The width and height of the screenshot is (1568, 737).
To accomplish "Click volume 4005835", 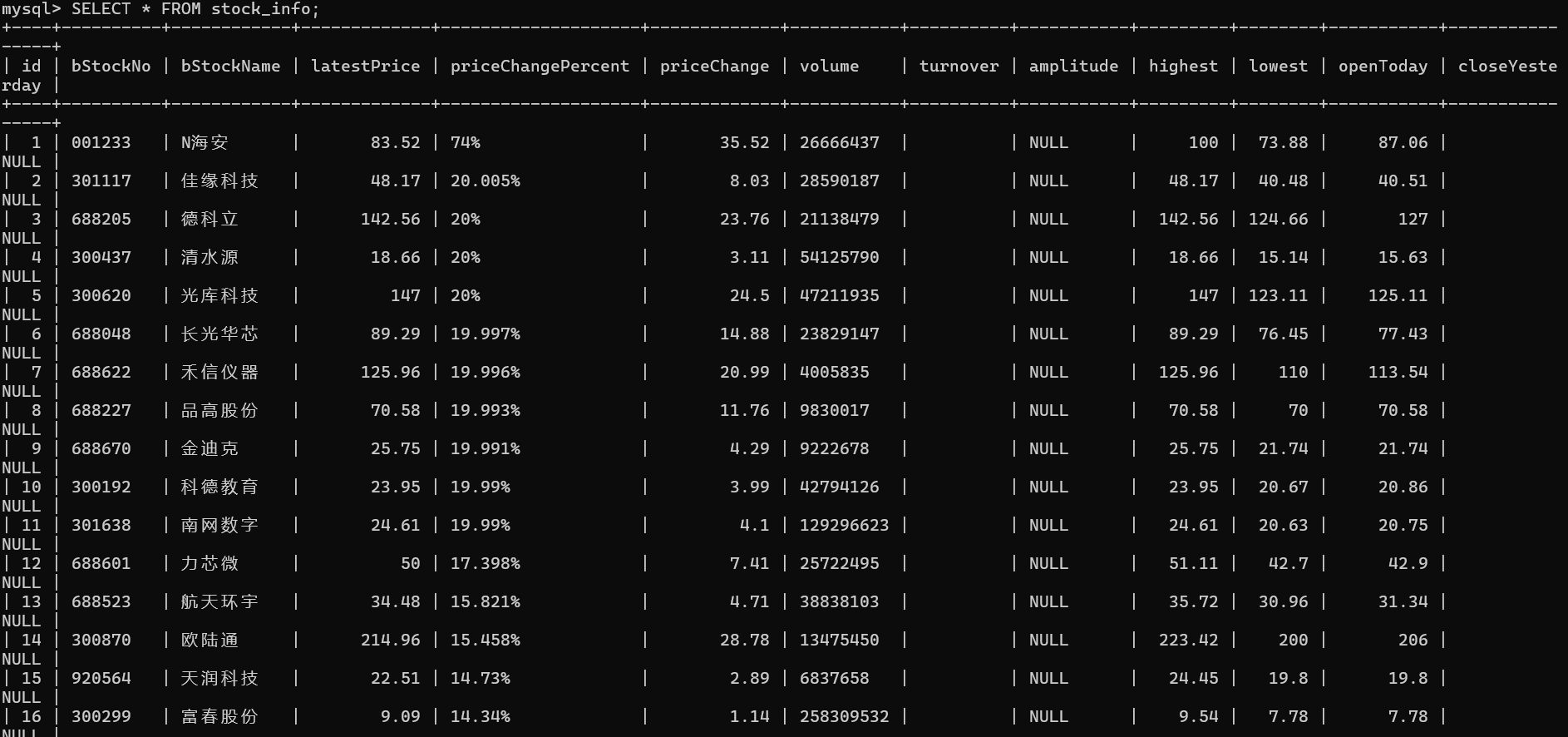I will click(x=835, y=372).
